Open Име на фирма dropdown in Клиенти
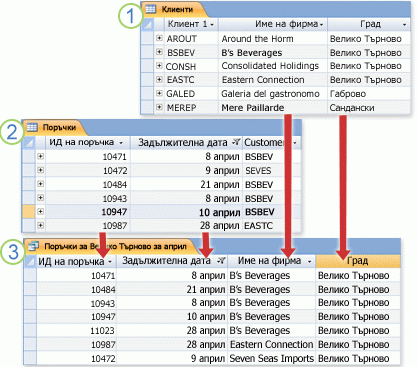Image resolution: width=418 pixels, height=367 pixels. (321, 25)
